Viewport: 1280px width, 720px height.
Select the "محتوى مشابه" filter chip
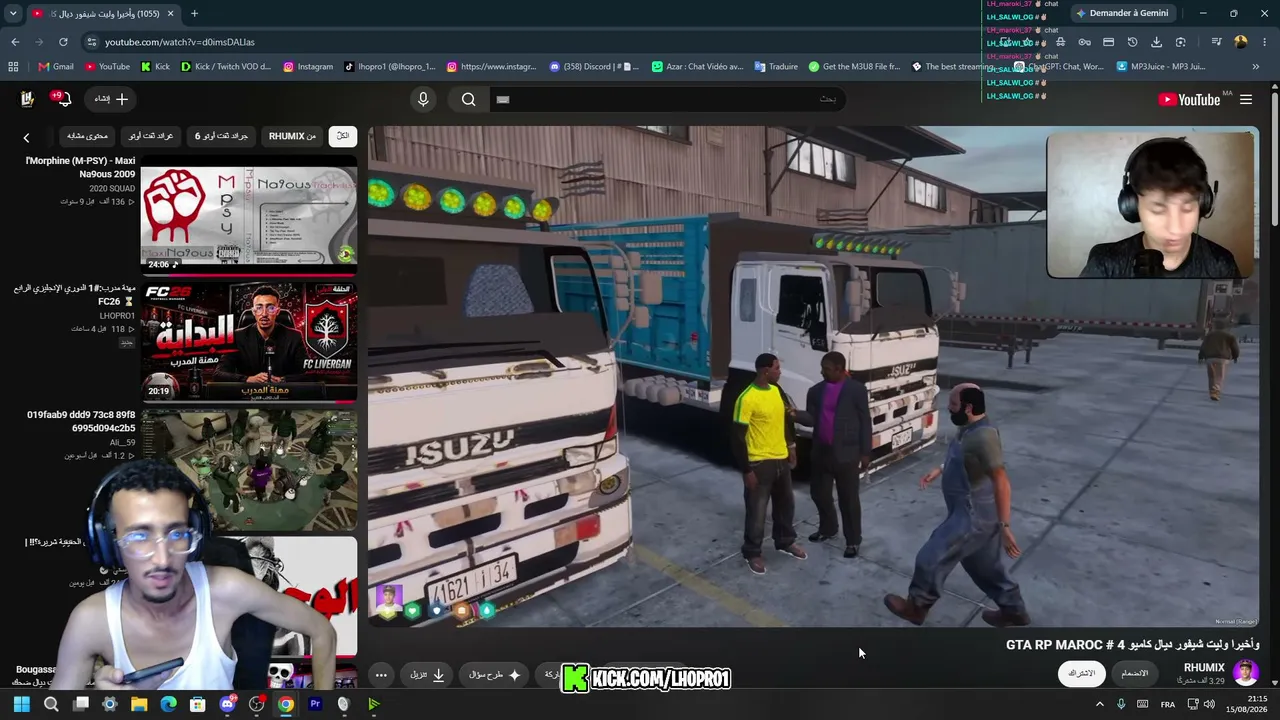(87, 136)
